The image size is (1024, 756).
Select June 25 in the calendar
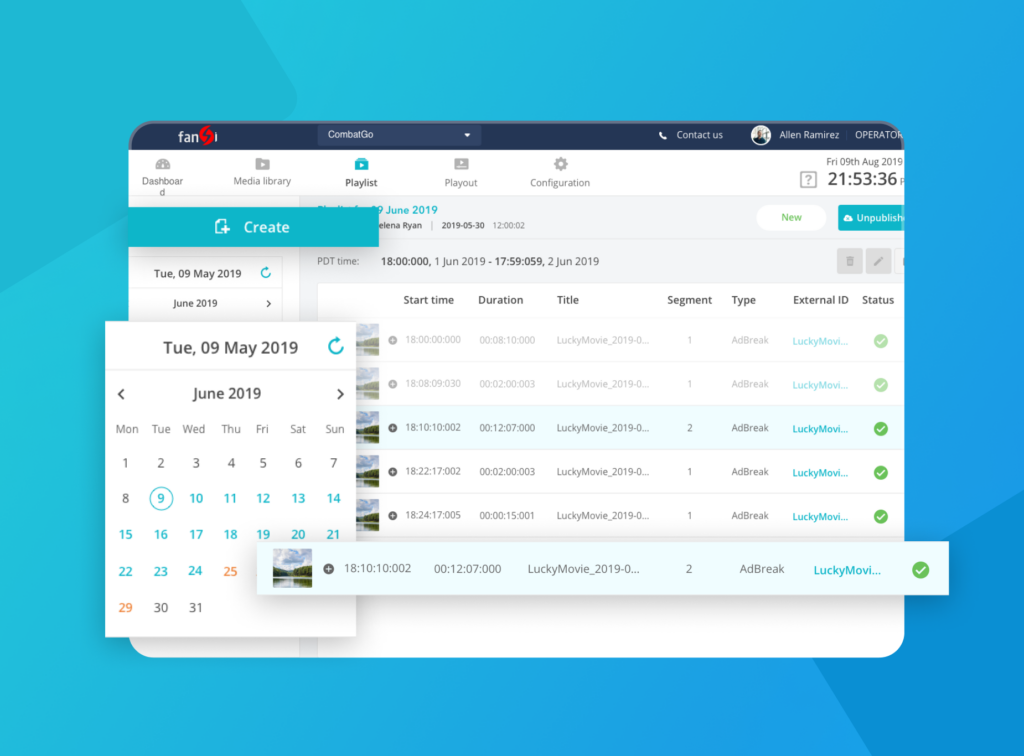pyautogui.click(x=230, y=571)
